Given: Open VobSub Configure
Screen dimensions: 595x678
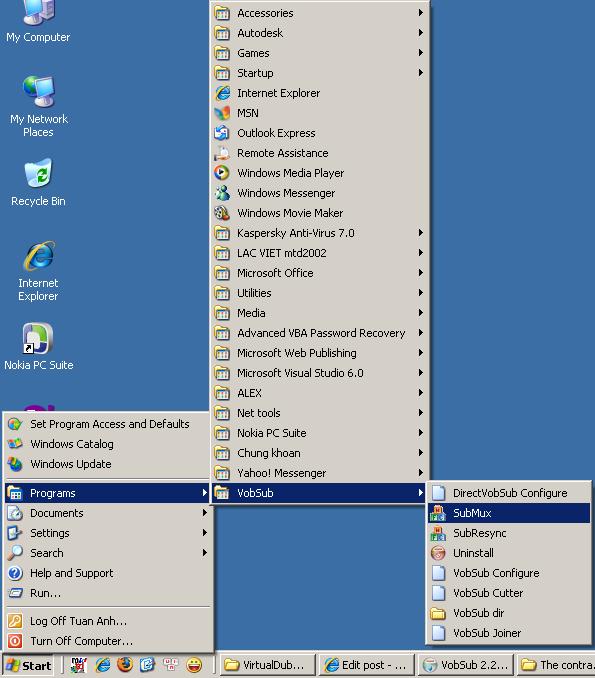Looking at the screenshot, I should tap(509, 573).
